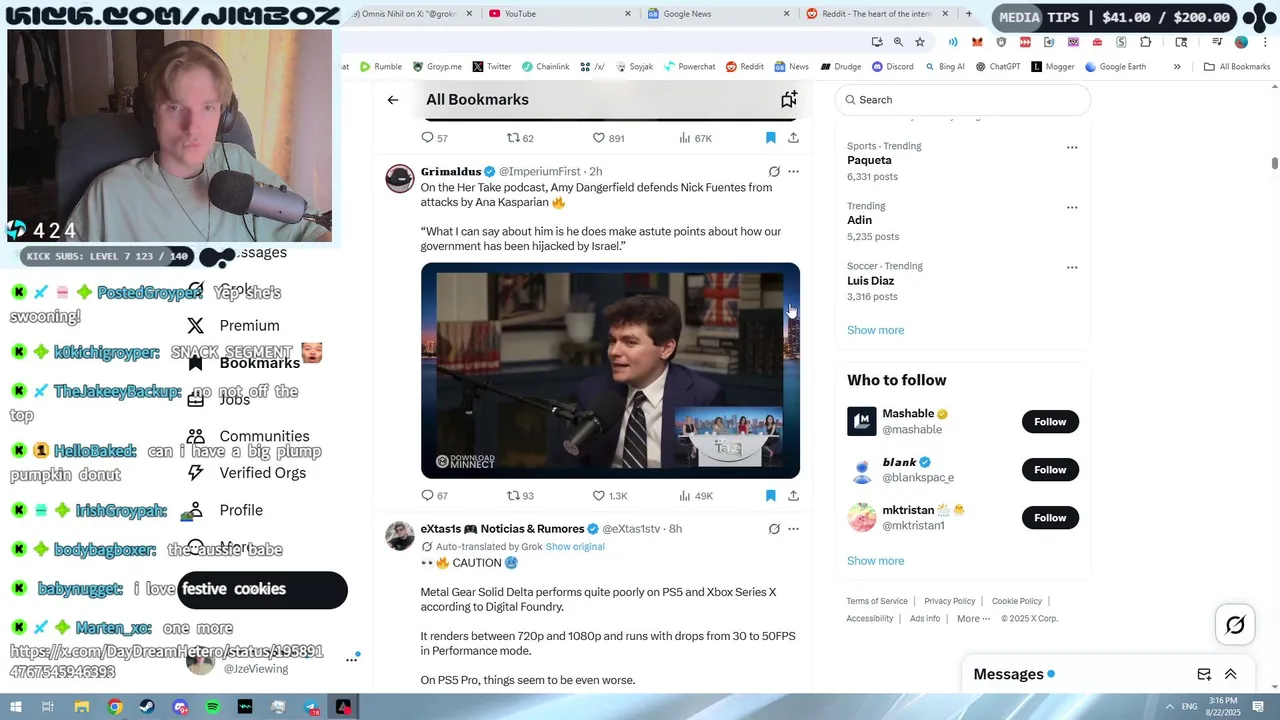The image size is (1280, 720).
Task: Expand the More footer menu
Action: point(973,619)
